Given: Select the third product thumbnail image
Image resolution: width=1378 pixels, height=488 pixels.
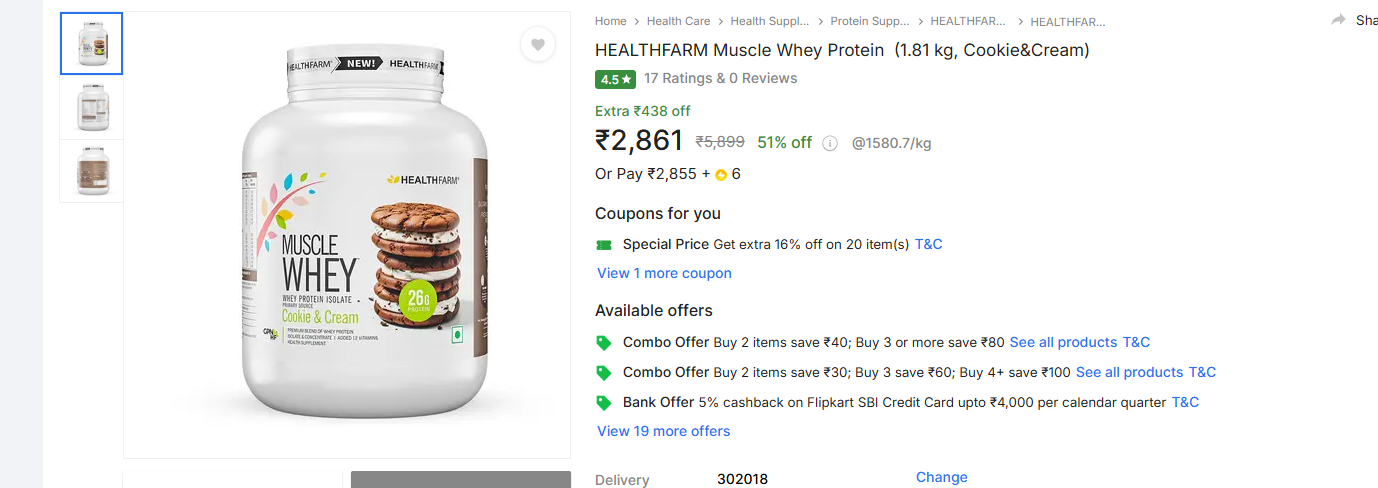Looking at the screenshot, I should (x=91, y=171).
